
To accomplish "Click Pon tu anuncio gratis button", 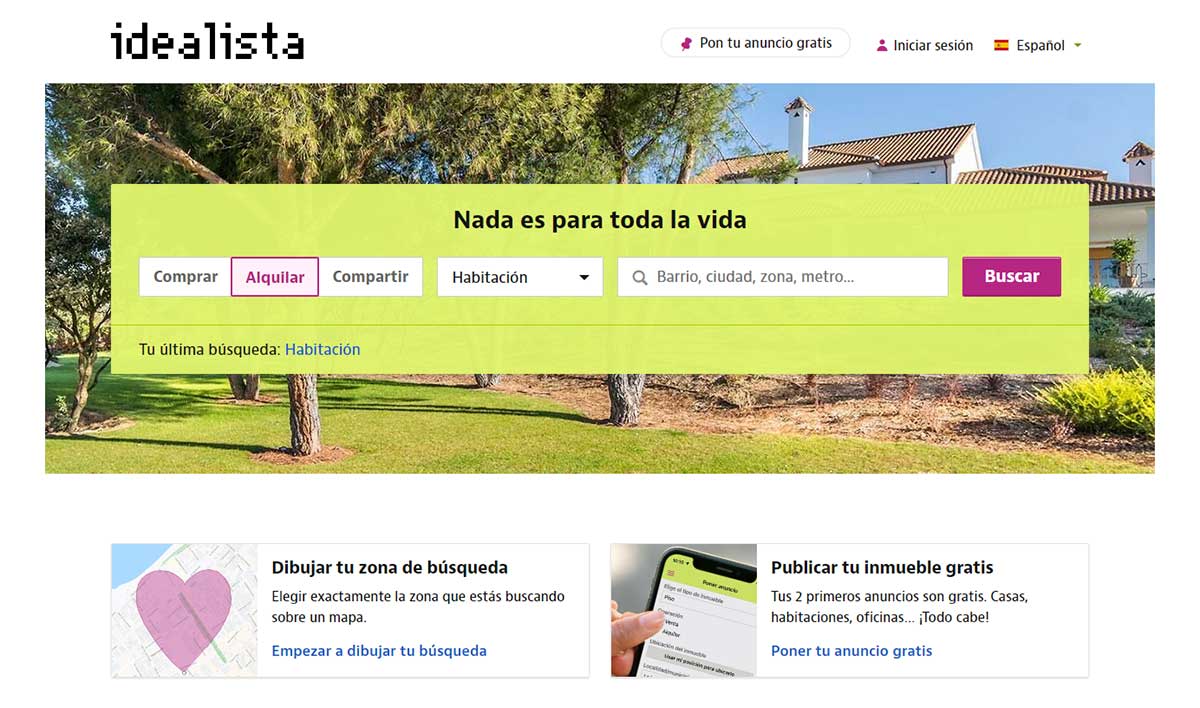I will pos(755,43).
